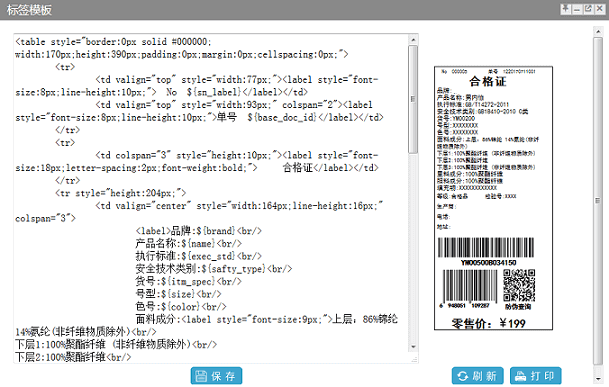
Task: Place cursor on the 色号:${color} line
Action: 181,307
